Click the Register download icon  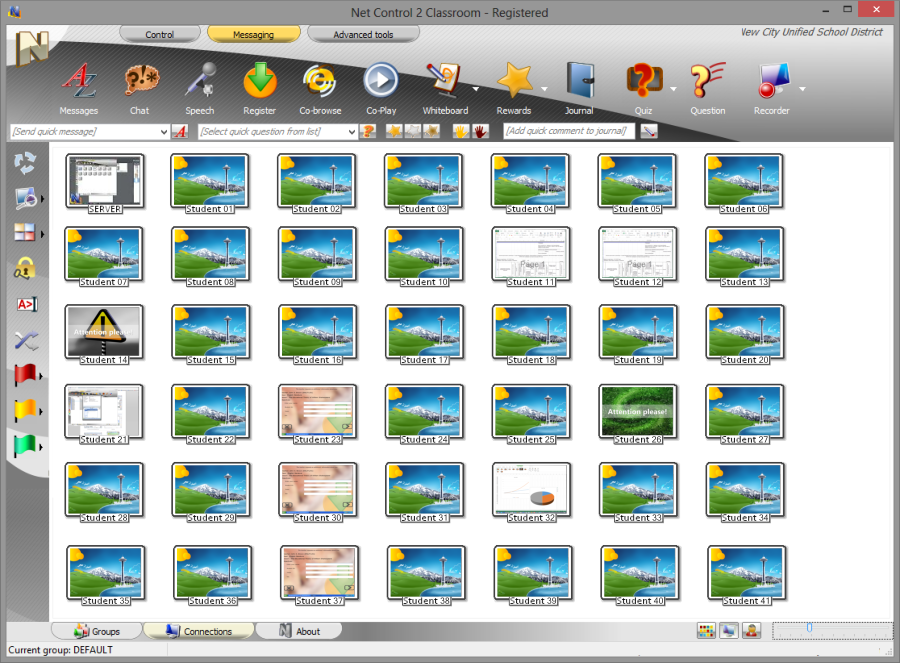pos(260,81)
